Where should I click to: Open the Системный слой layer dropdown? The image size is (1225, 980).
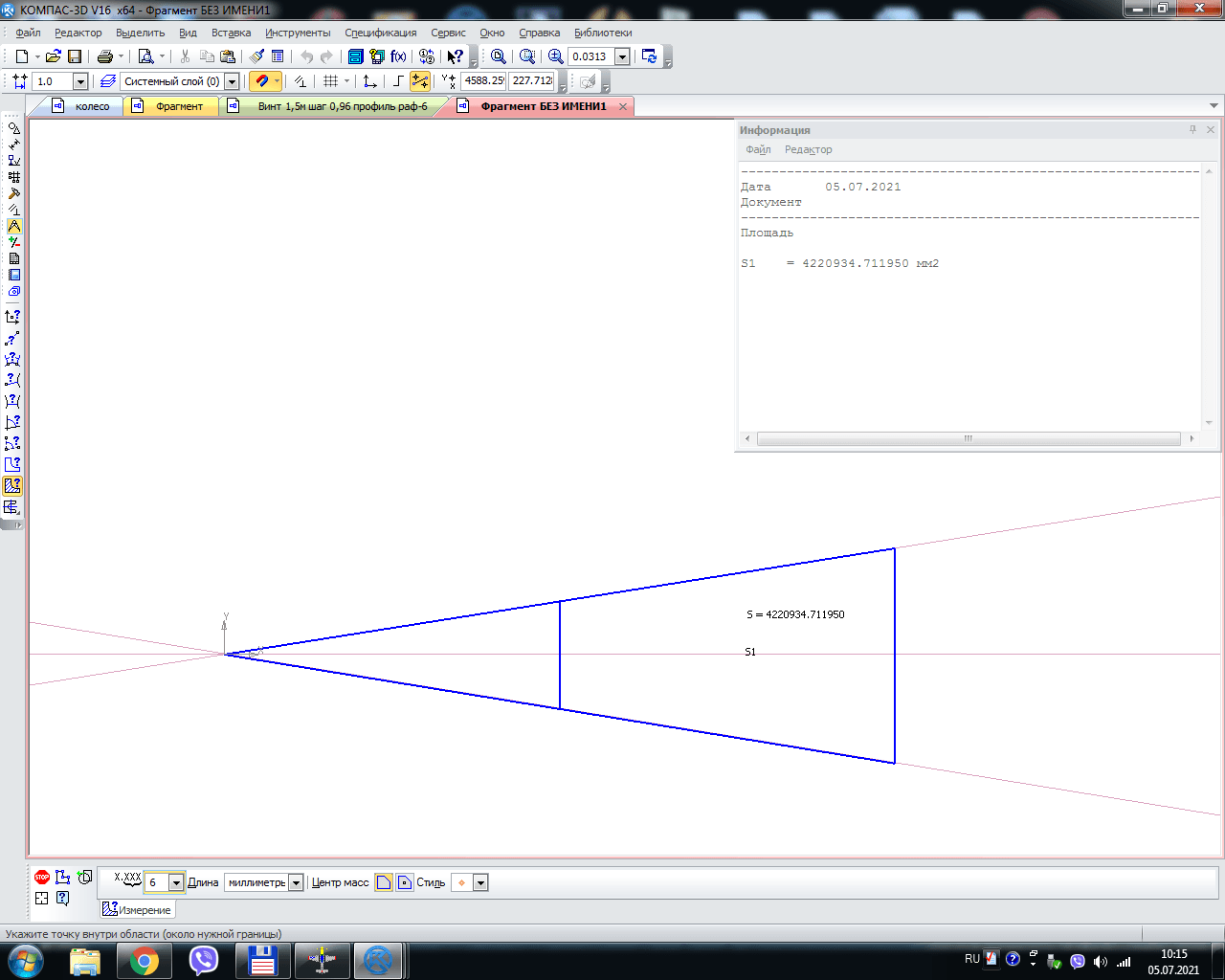232,81
